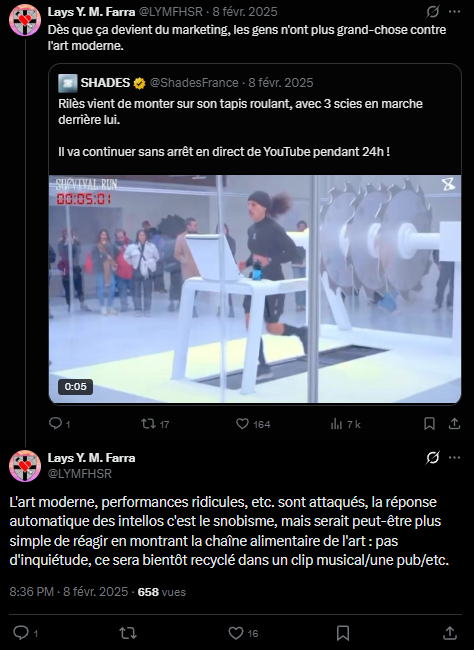Repost the second tweet

128,633
